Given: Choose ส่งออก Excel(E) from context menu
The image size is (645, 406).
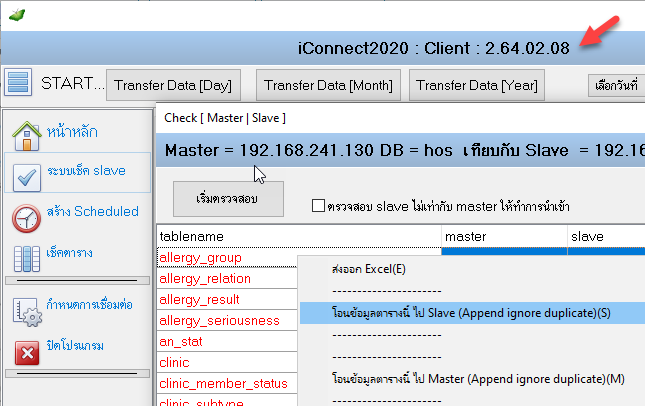Looking at the screenshot, I should tap(369, 269).
